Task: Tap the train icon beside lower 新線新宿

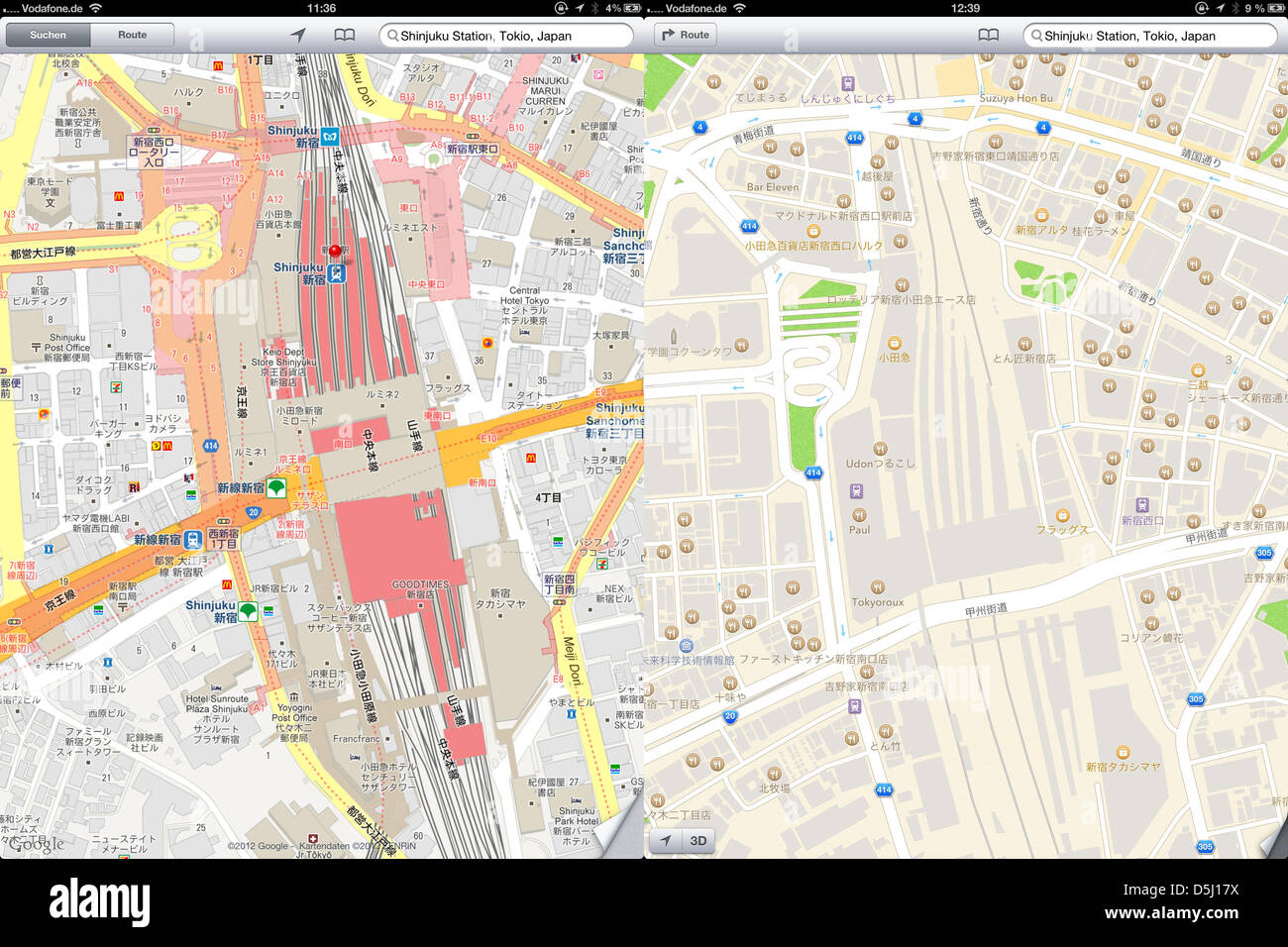Action: pos(193,539)
